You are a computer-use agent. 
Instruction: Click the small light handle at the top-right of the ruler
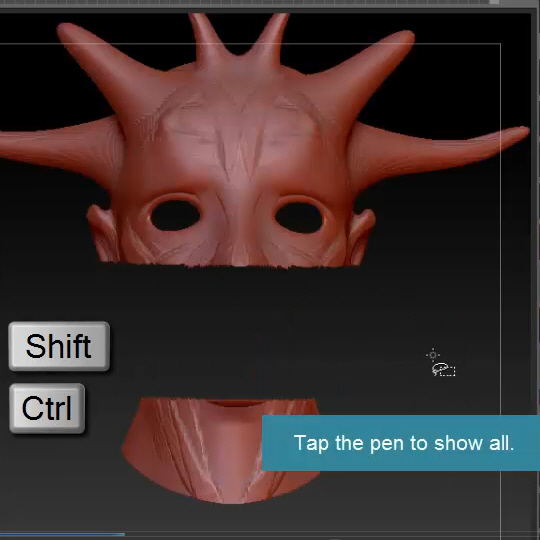point(495,2)
